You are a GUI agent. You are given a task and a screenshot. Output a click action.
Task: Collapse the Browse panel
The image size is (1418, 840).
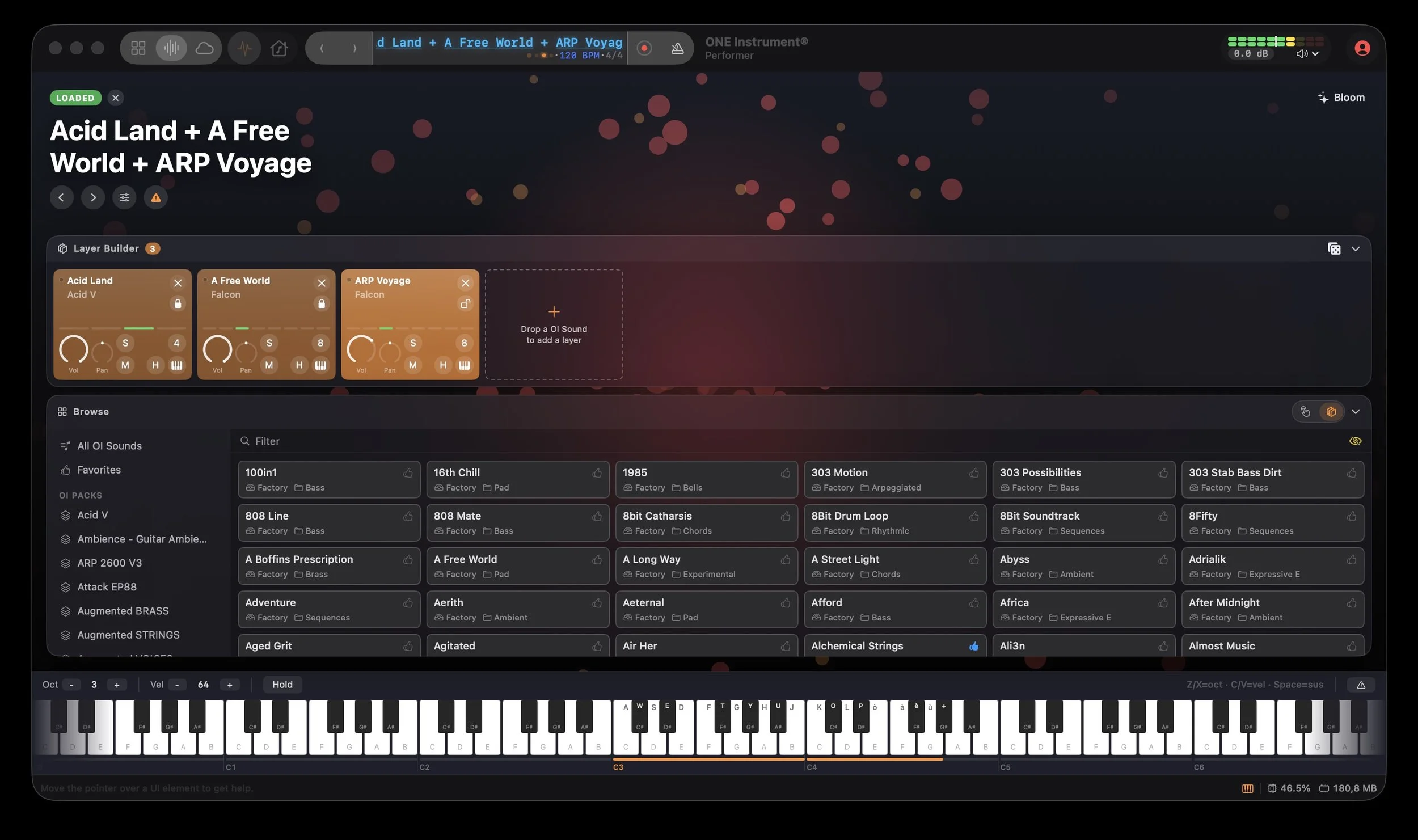[x=1356, y=411]
